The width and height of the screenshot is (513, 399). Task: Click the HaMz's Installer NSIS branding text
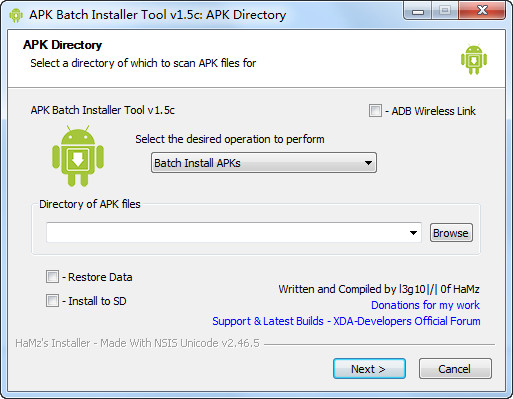[137, 343]
